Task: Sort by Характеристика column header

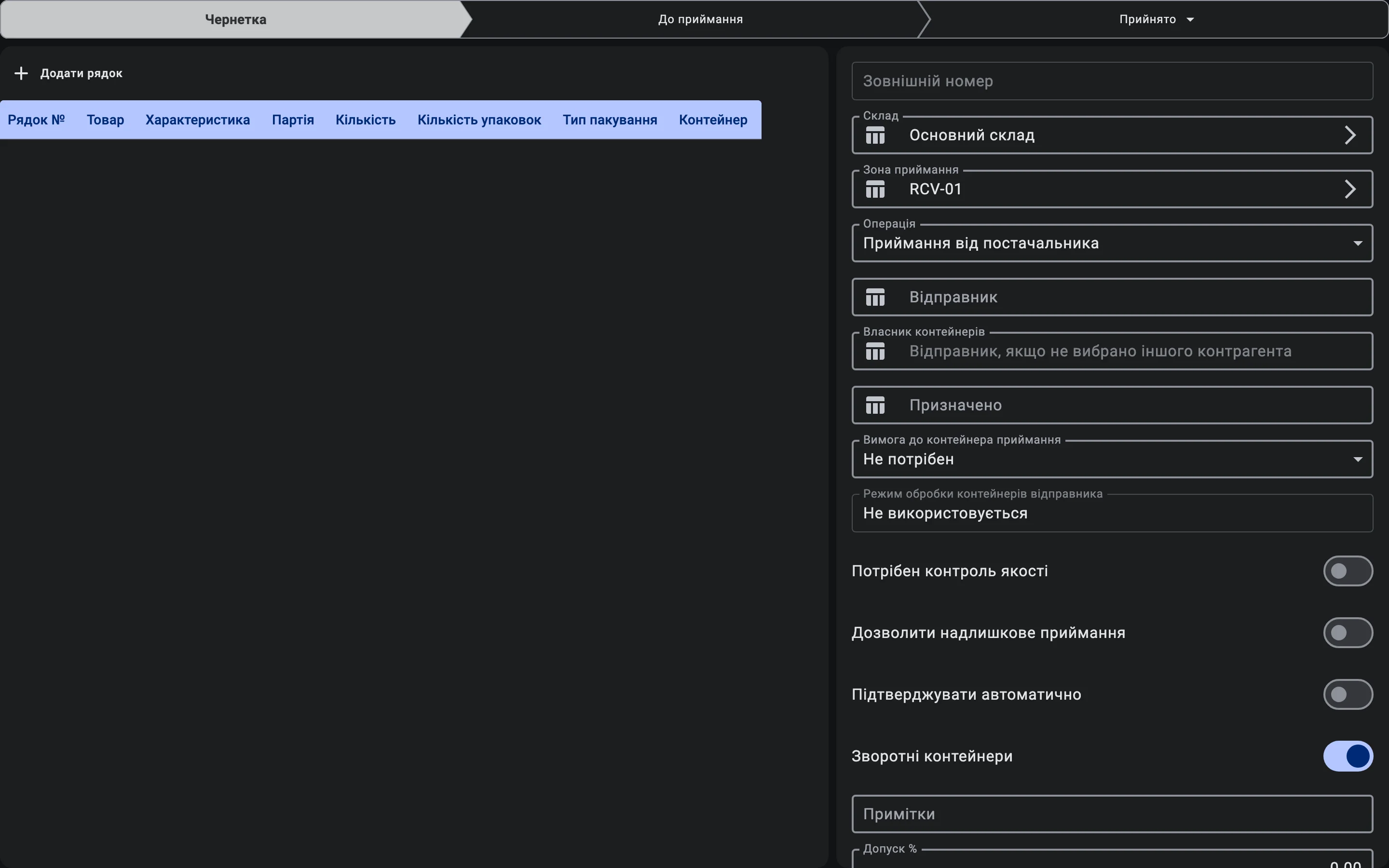Action: click(x=197, y=120)
